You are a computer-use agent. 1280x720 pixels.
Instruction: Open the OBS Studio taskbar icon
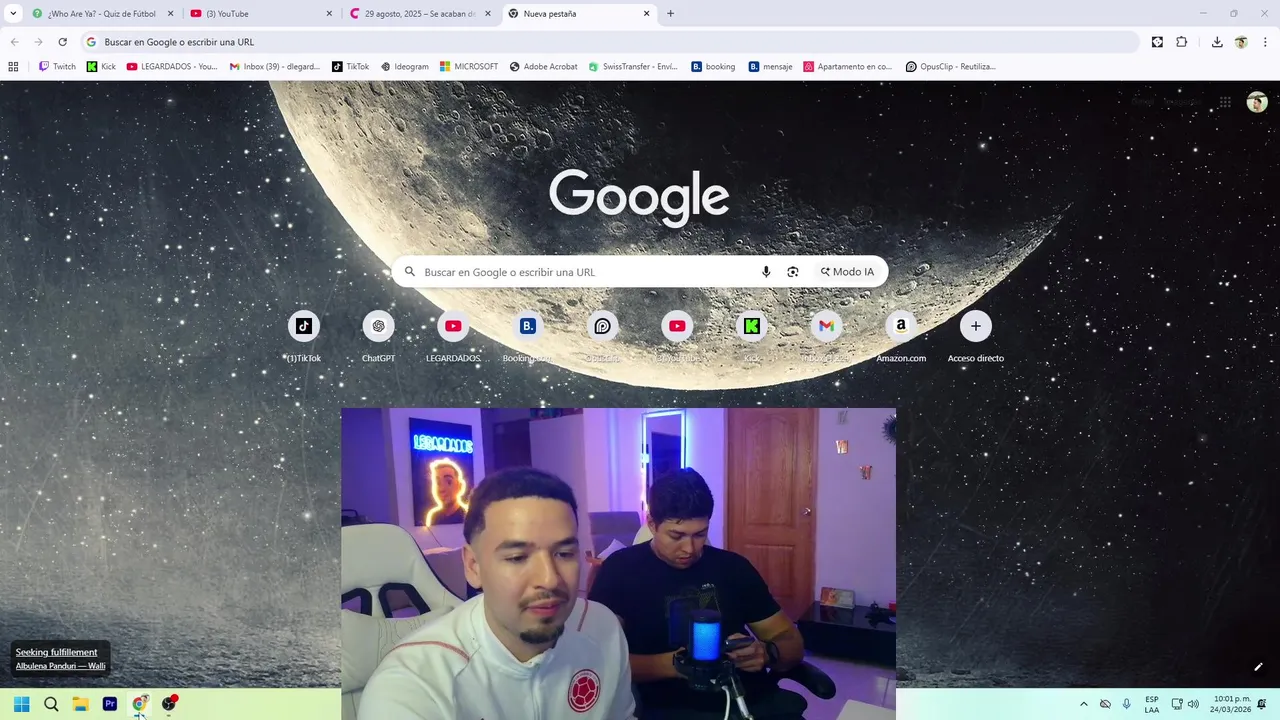(169, 704)
